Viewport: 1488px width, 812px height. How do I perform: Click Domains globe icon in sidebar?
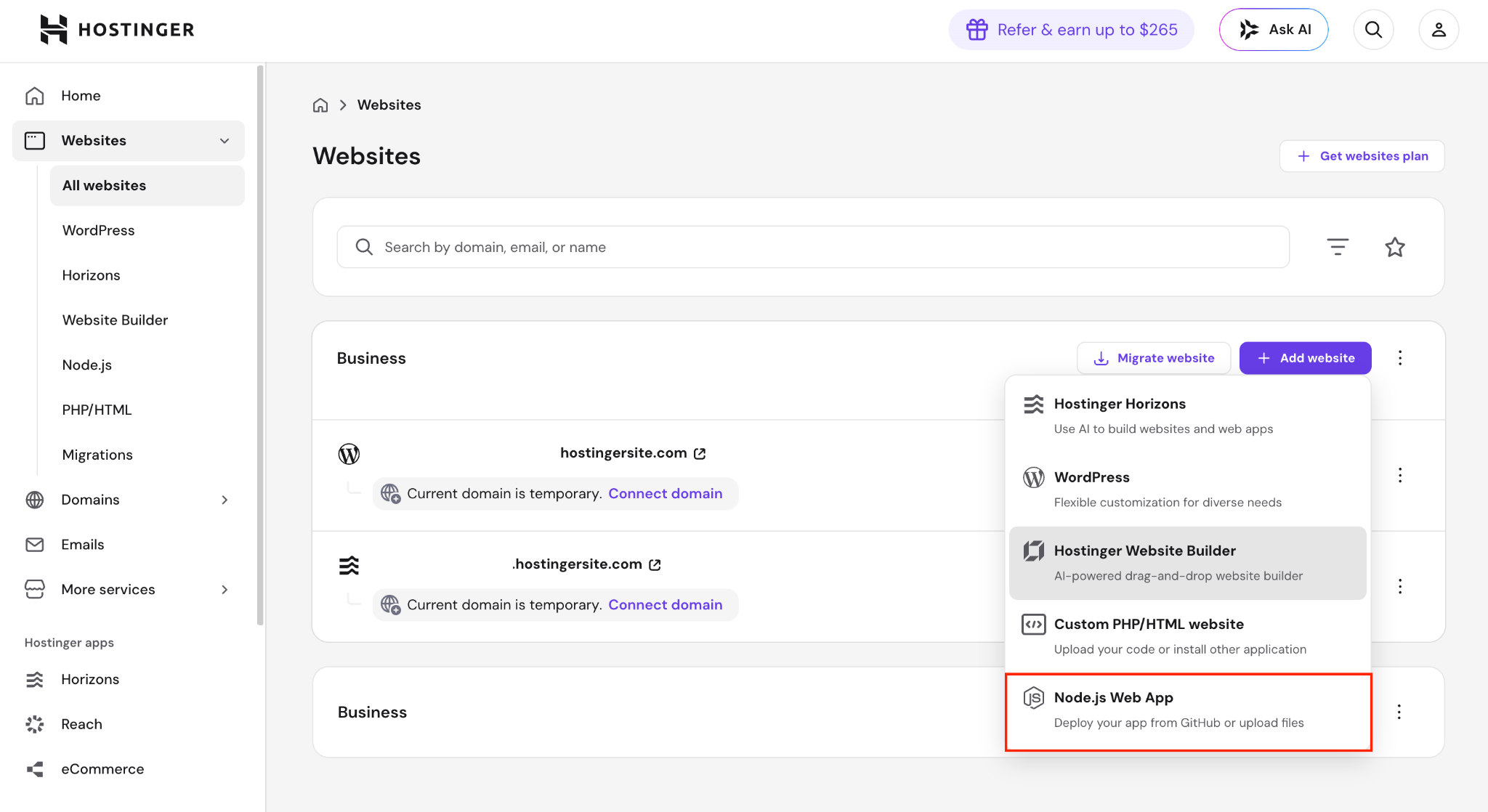35,500
